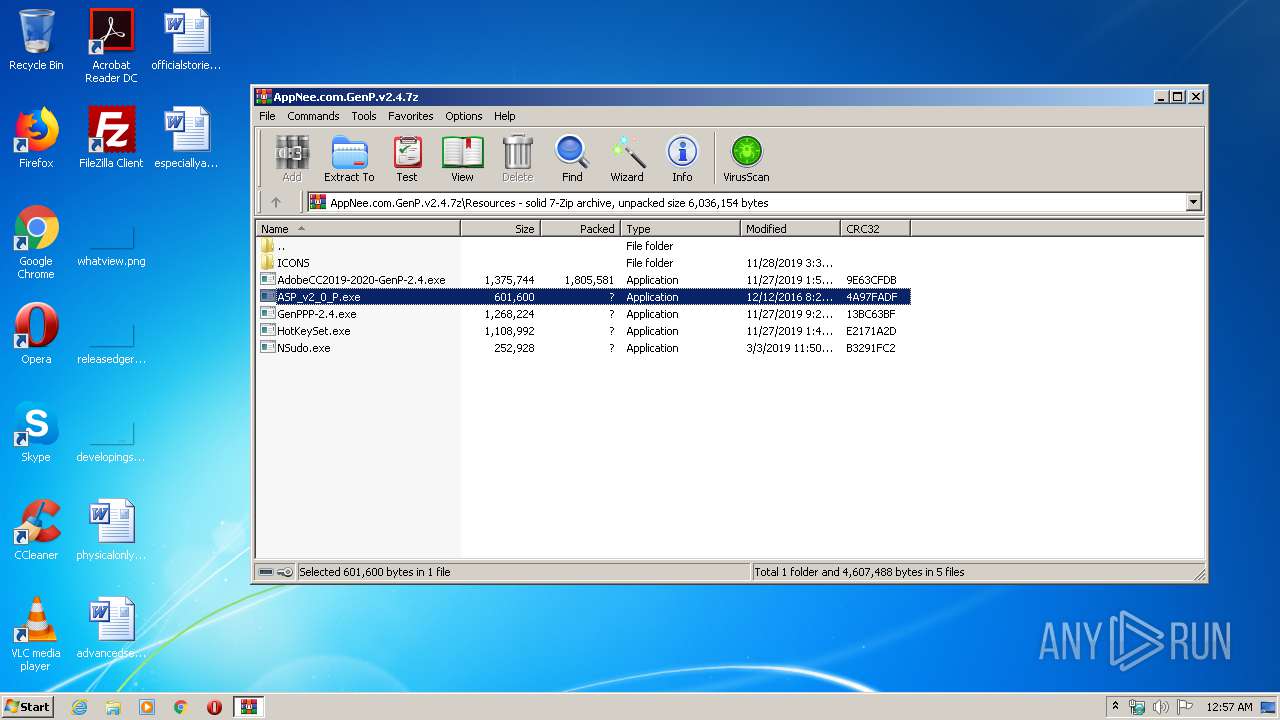
Task: Click the Extract To toolbar icon
Action: [349, 159]
